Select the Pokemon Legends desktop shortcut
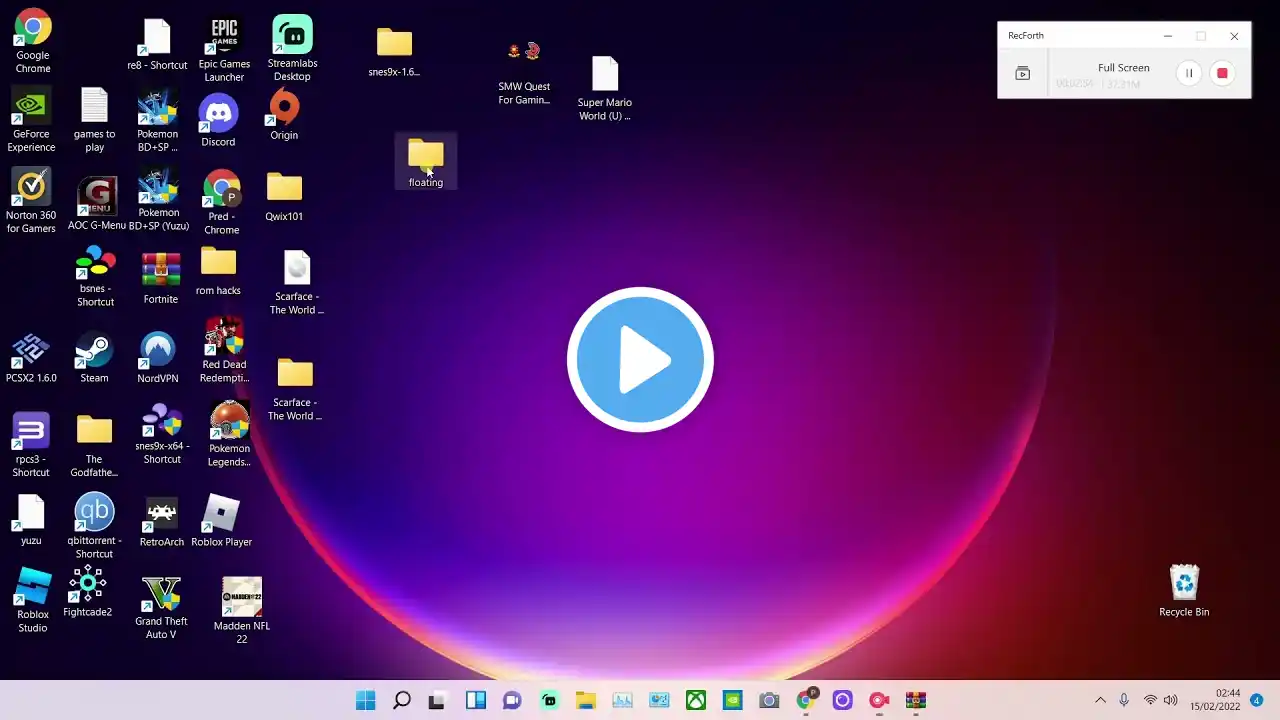The width and height of the screenshot is (1280, 720). coord(229,434)
